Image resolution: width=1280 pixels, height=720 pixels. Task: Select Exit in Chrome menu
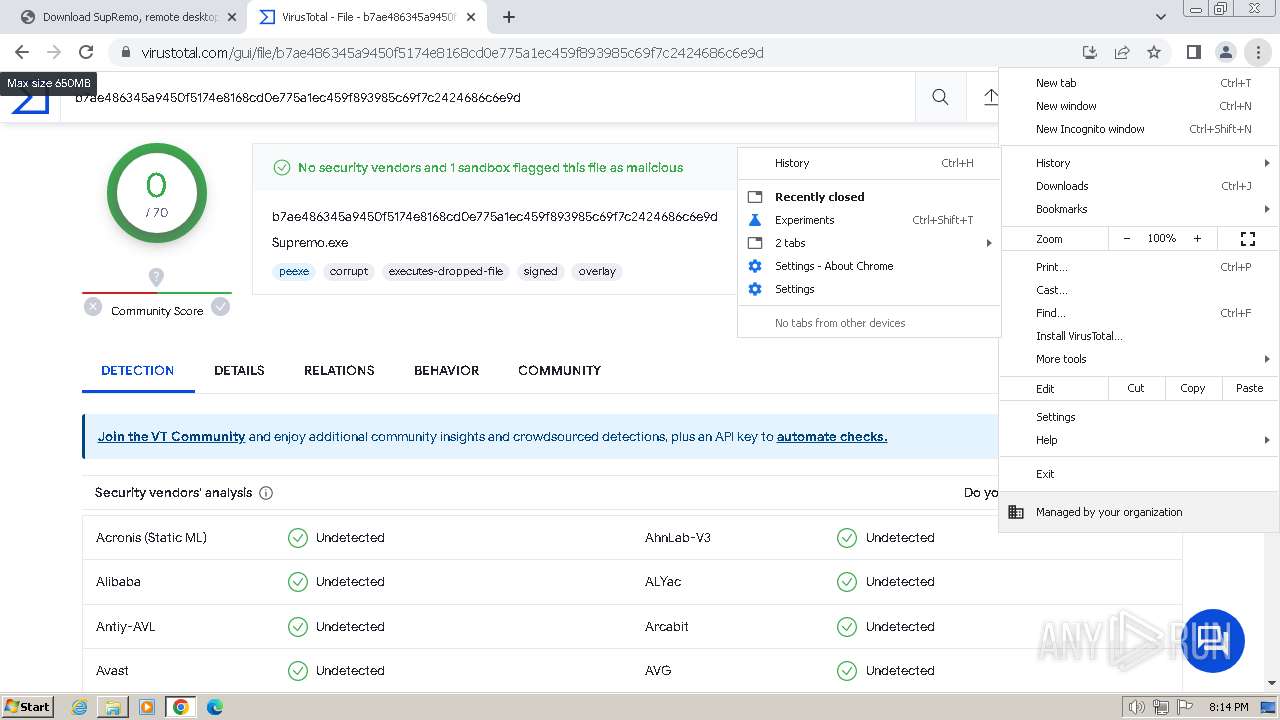pyautogui.click(x=1139, y=474)
